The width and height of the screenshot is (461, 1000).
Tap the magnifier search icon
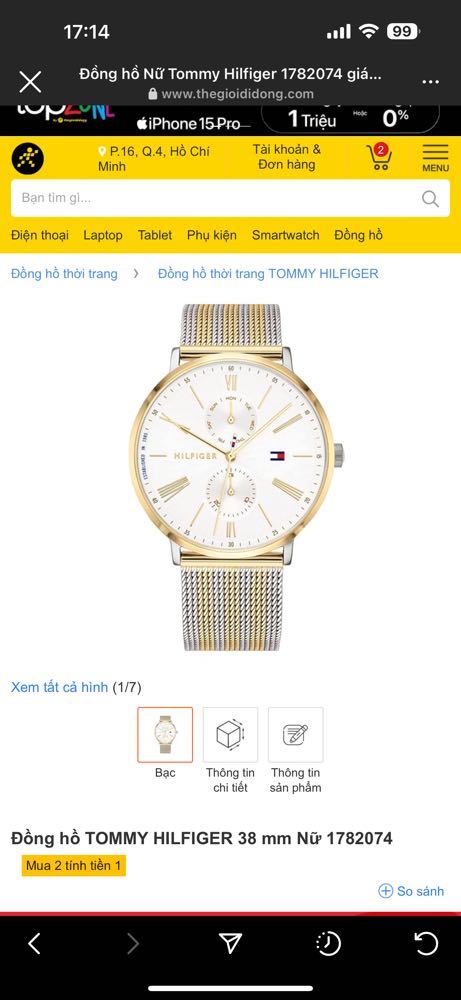pyautogui.click(x=430, y=198)
